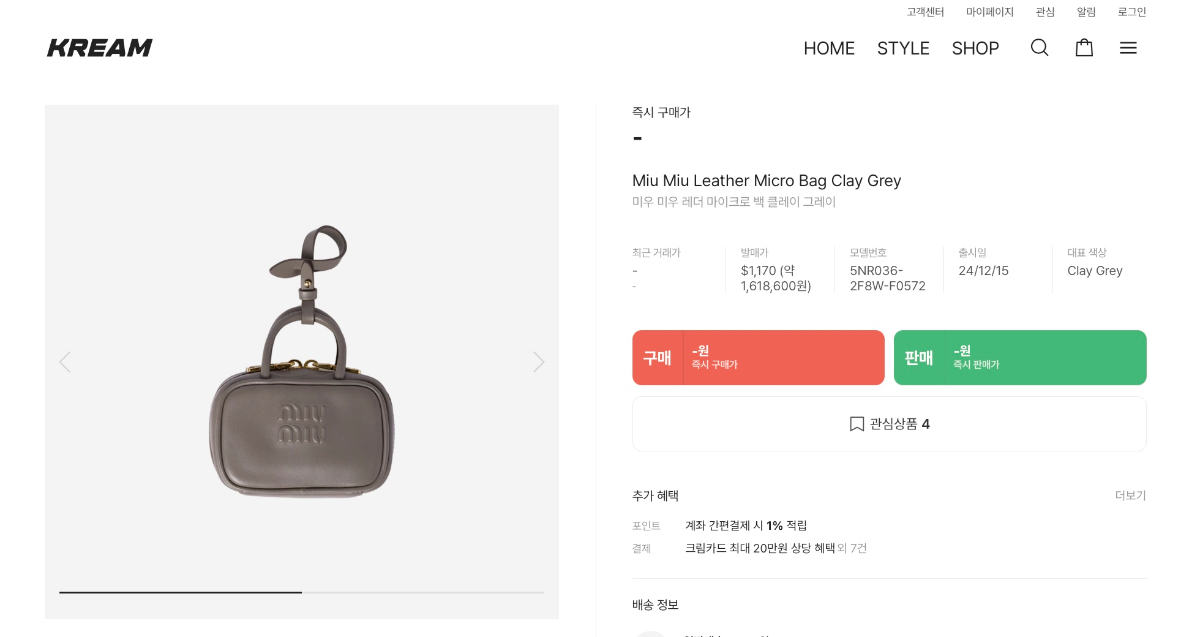Open the SHOP menu

(x=975, y=48)
